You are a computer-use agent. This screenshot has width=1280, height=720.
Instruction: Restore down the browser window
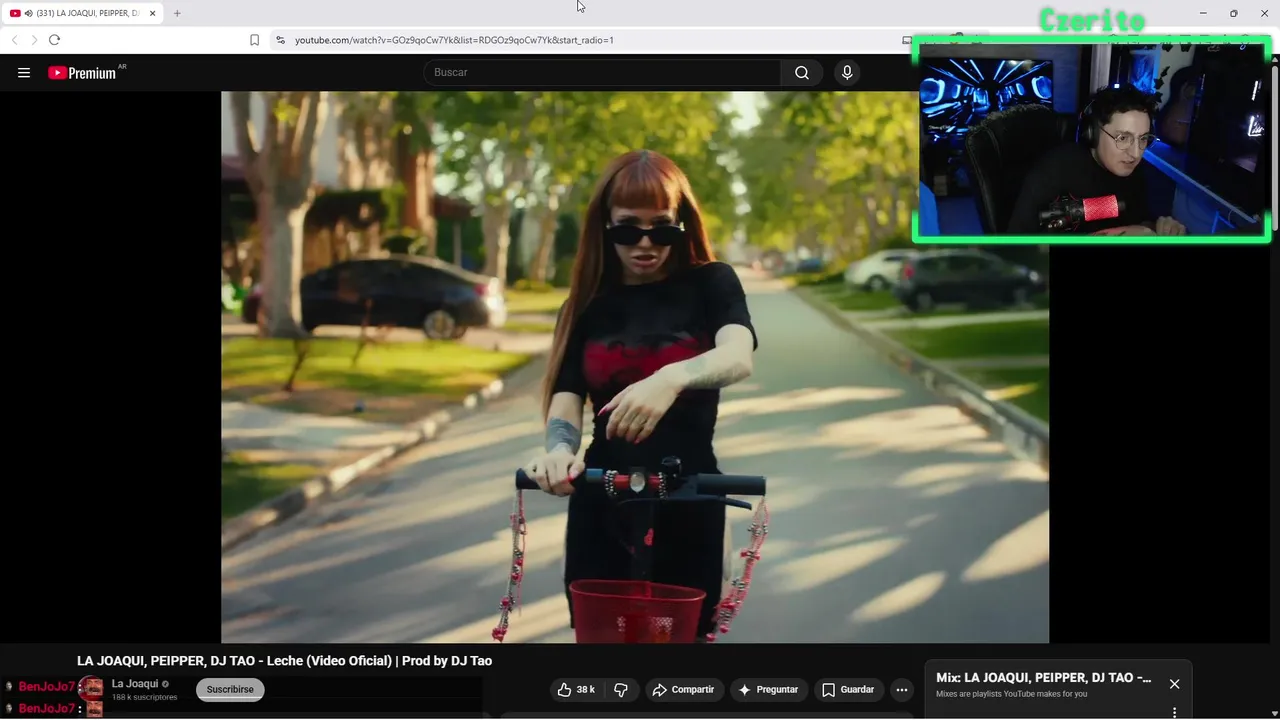pyautogui.click(x=1233, y=13)
